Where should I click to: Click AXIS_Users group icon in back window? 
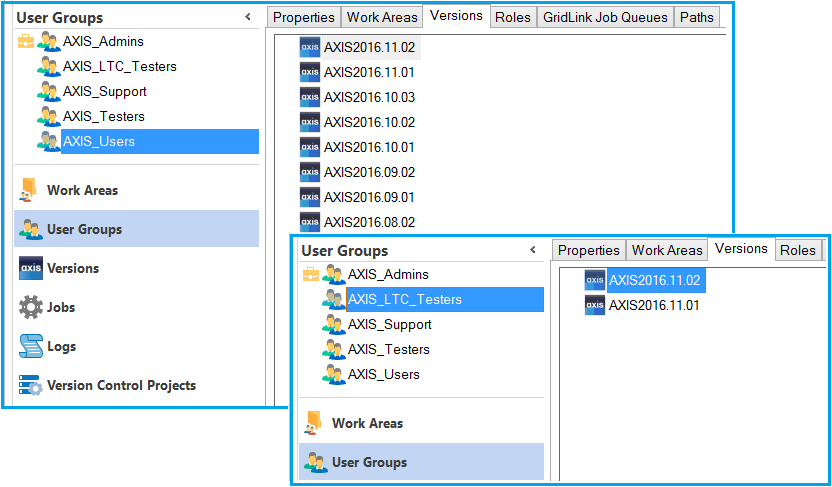point(49,141)
